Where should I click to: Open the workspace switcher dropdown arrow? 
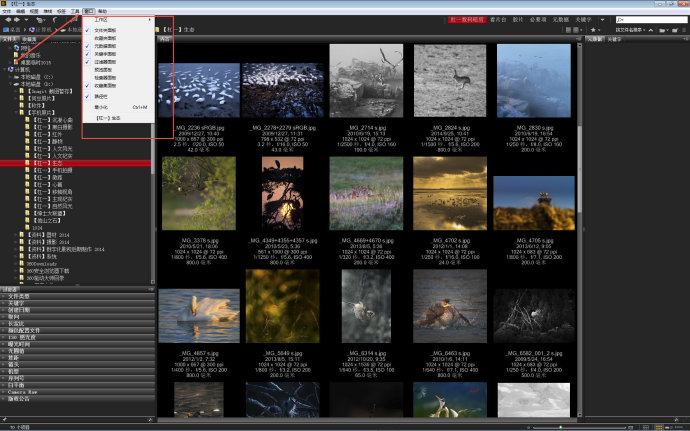602,20
